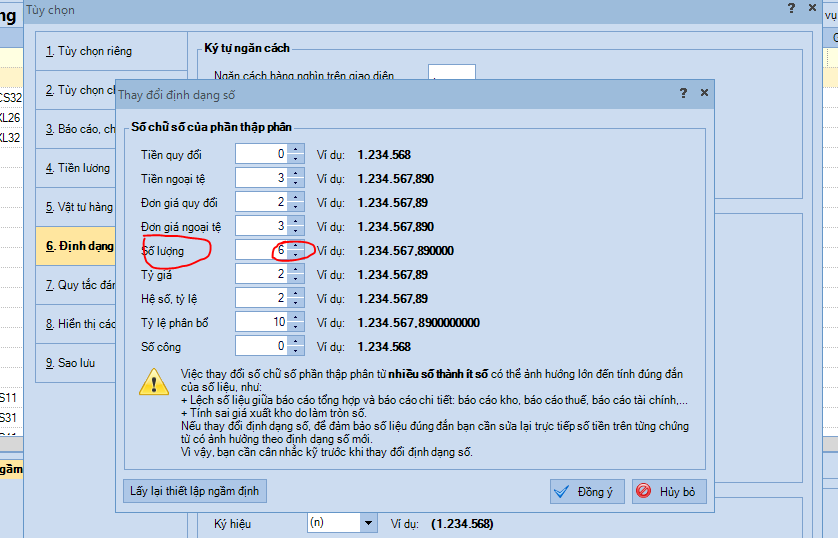Decrease Tỷ giá decimal digits
This screenshot has height=538, width=838.
[295, 279]
